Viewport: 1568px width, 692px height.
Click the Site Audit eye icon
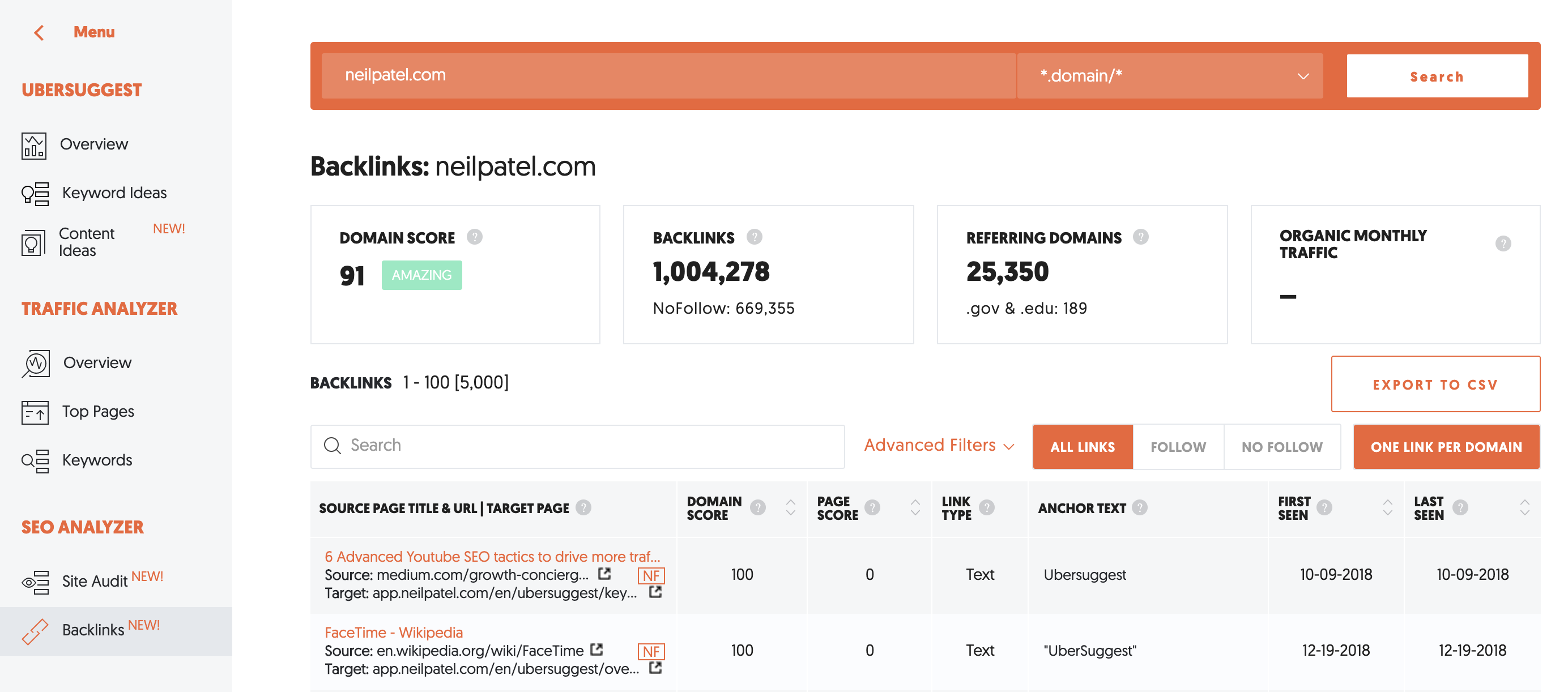pyautogui.click(x=35, y=582)
